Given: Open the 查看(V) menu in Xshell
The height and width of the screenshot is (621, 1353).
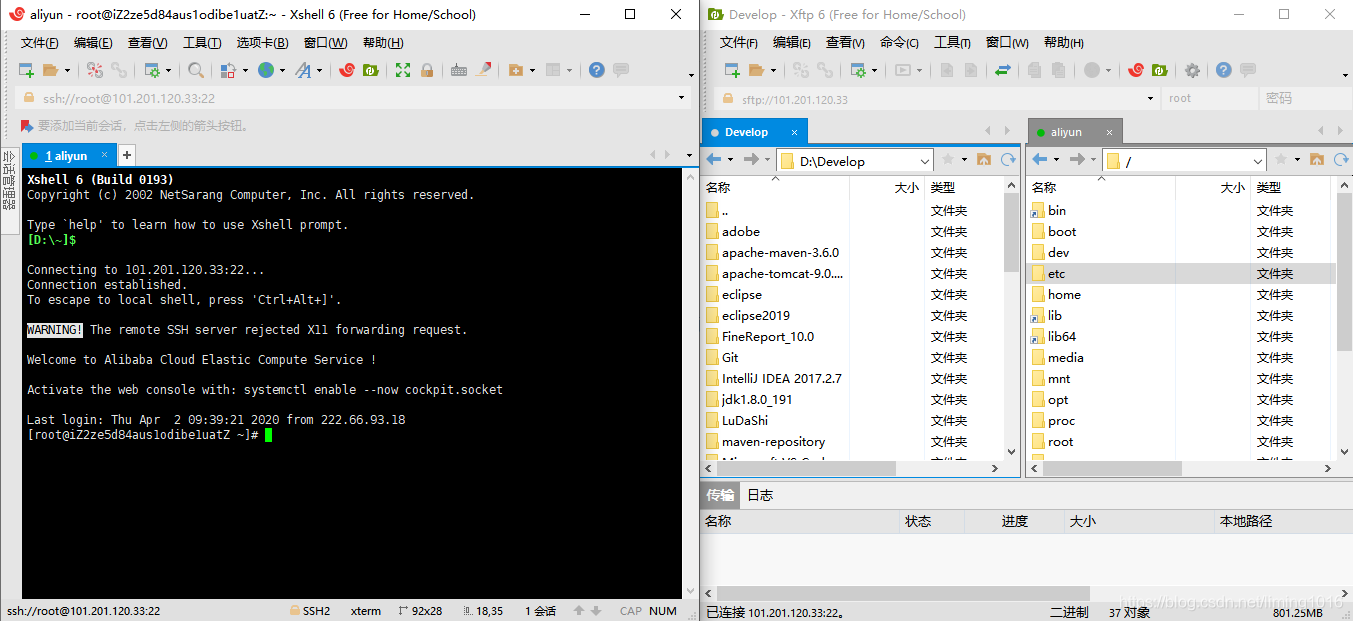Looking at the screenshot, I should point(146,43).
